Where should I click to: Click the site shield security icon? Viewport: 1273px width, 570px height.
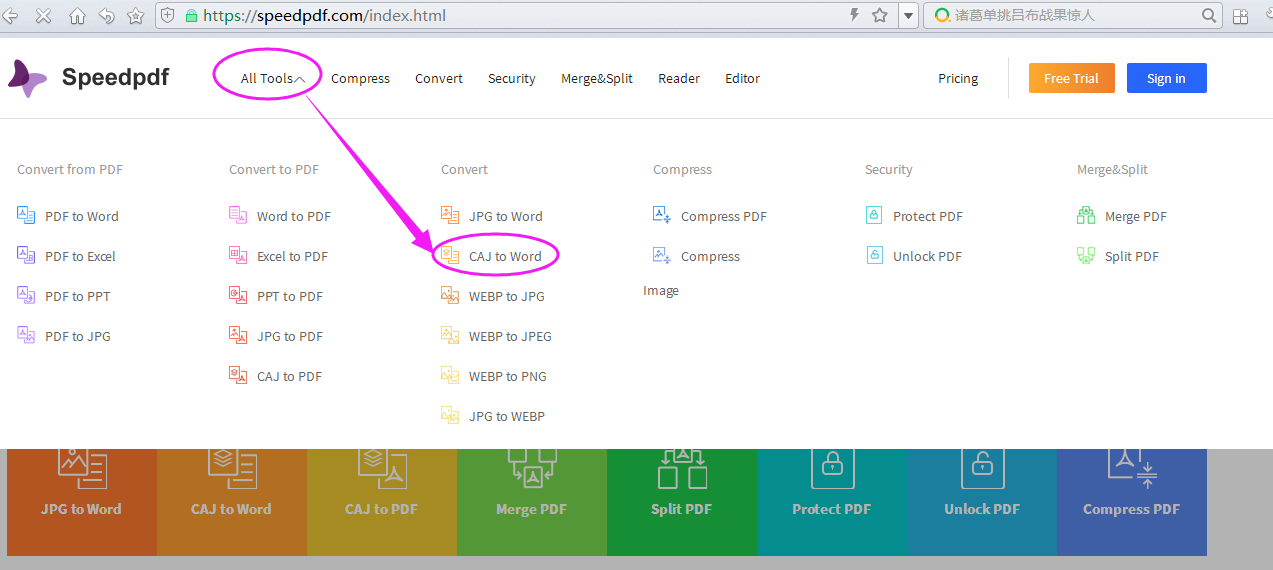tap(168, 15)
